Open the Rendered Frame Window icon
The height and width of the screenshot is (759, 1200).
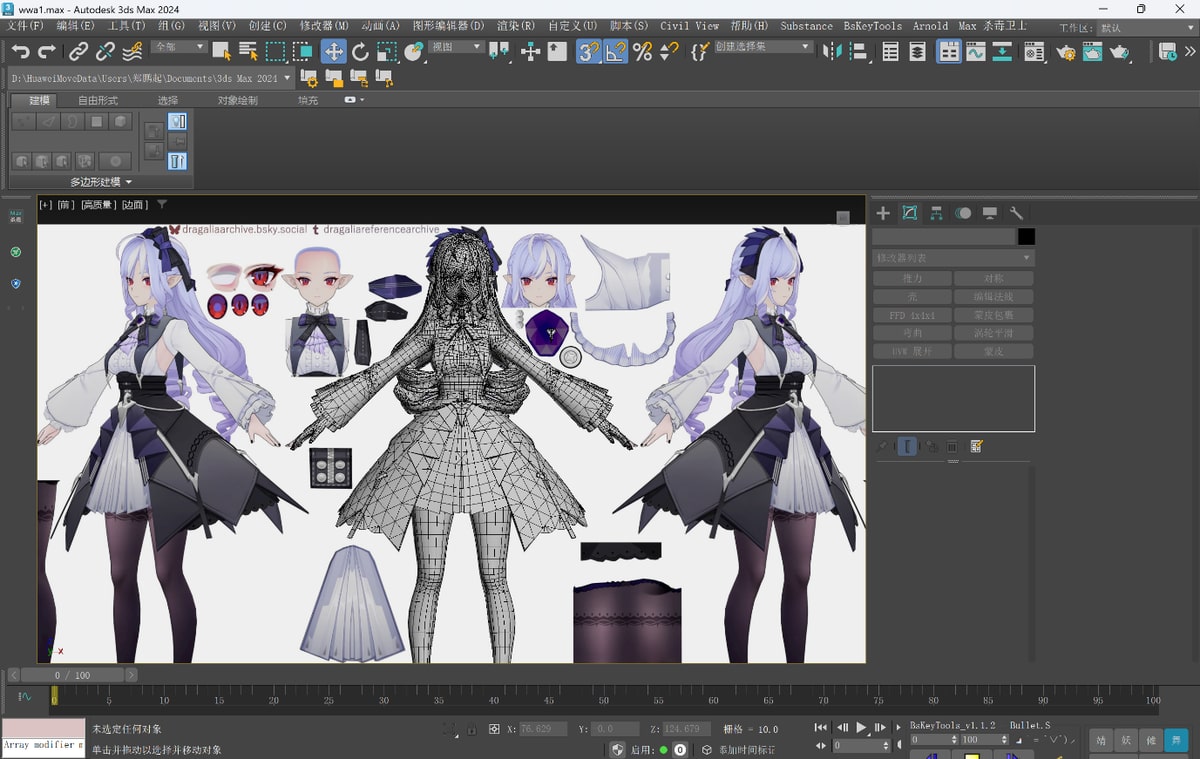point(1093,51)
